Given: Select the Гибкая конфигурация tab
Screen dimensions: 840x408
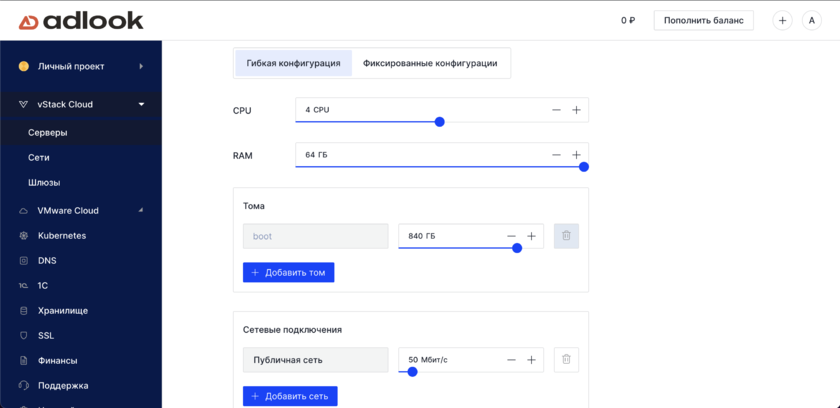Looking at the screenshot, I should [293, 63].
